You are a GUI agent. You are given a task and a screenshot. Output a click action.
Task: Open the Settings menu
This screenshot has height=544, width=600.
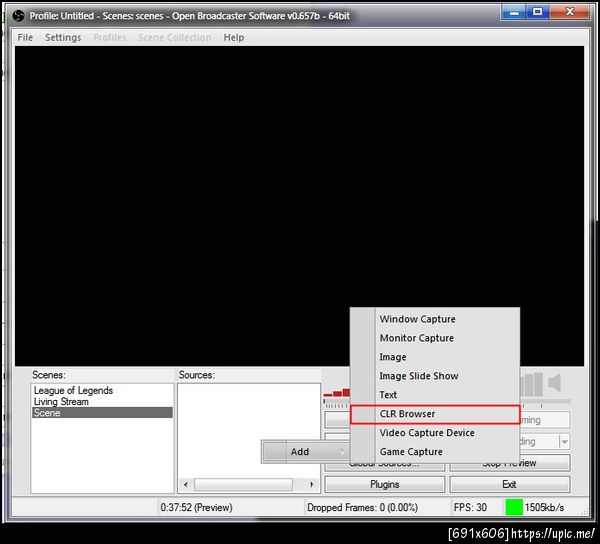pyautogui.click(x=63, y=37)
